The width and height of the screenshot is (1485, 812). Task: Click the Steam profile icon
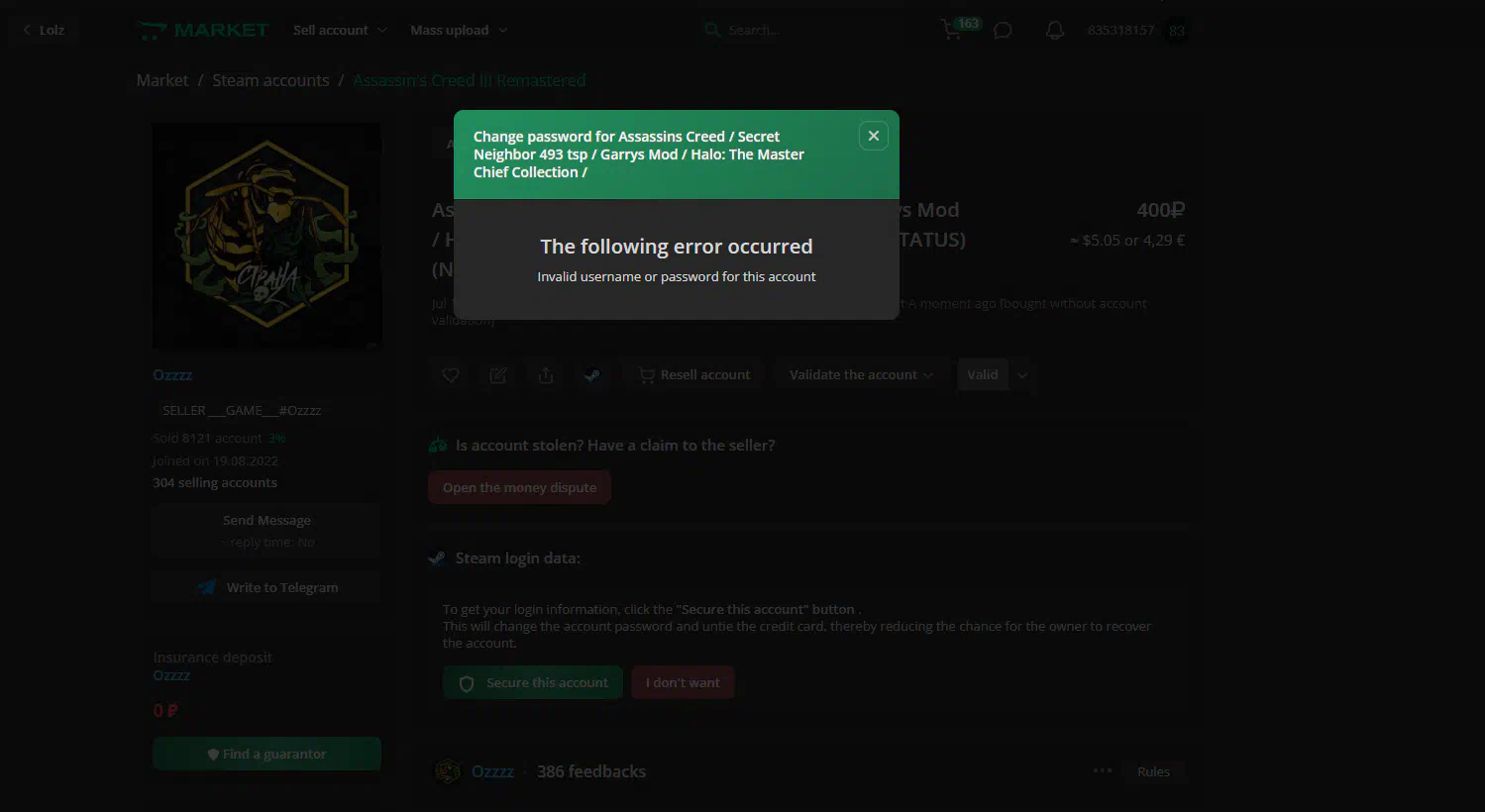click(x=592, y=375)
